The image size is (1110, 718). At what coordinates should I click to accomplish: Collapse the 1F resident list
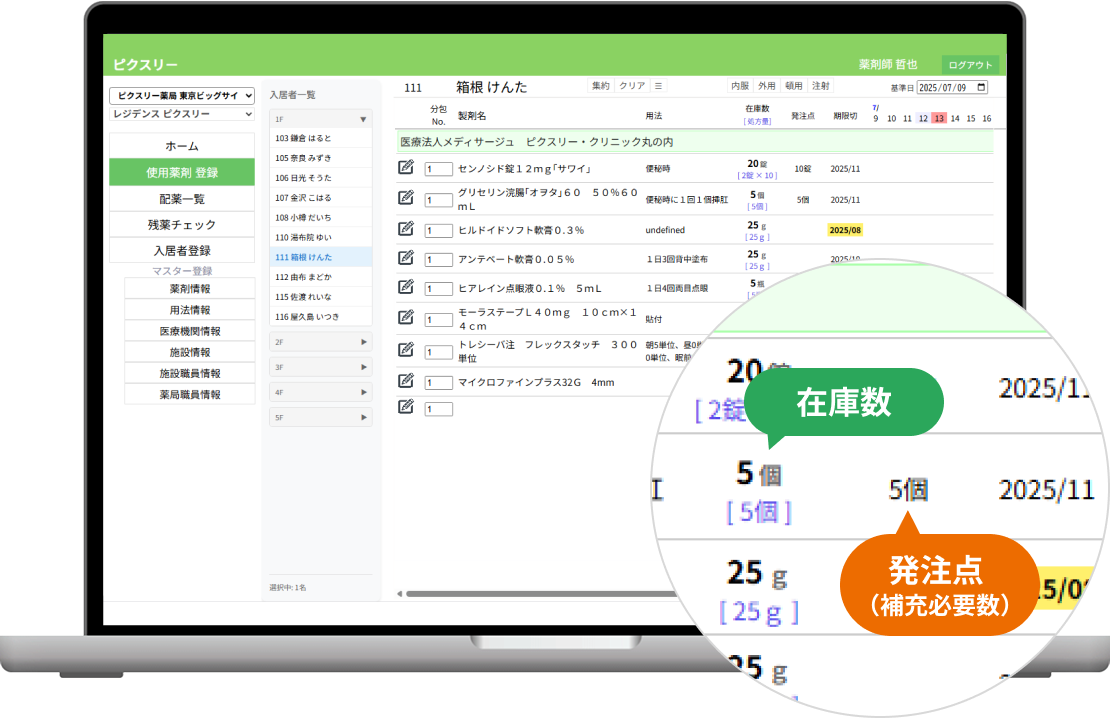click(320, 119)
